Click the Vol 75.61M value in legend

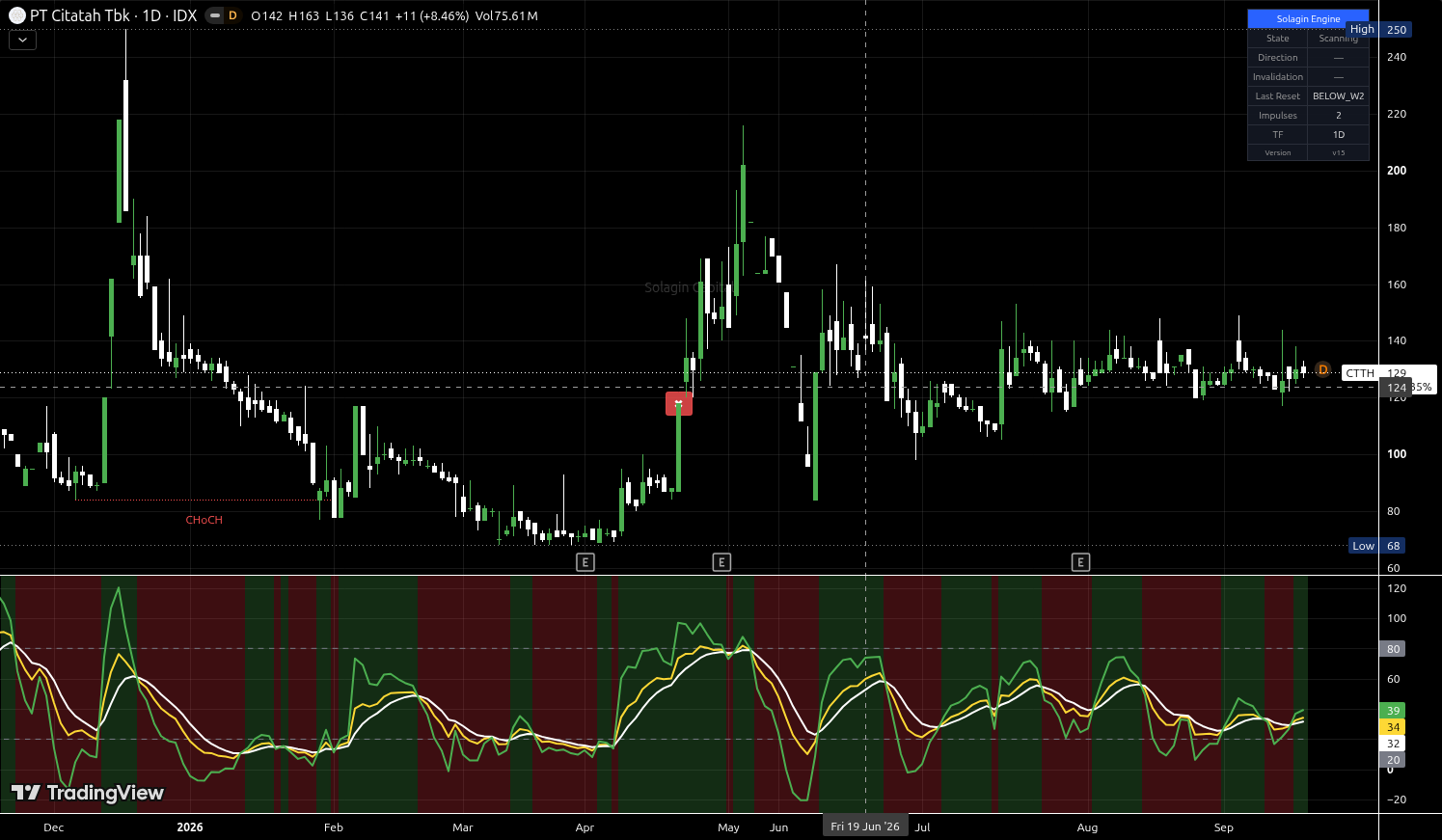point(507,16)
